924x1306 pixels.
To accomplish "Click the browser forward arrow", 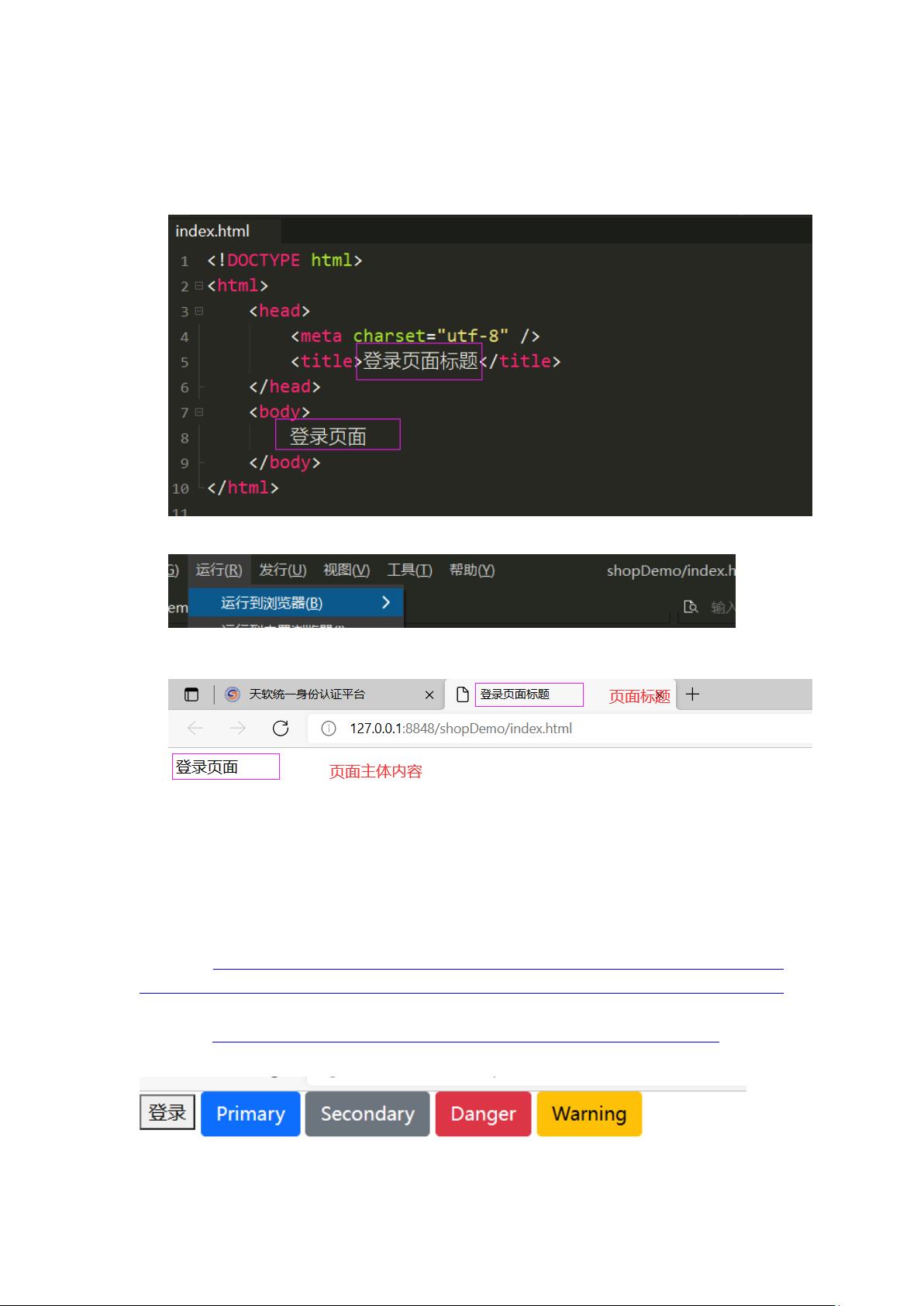I will [x=238, y=729].
